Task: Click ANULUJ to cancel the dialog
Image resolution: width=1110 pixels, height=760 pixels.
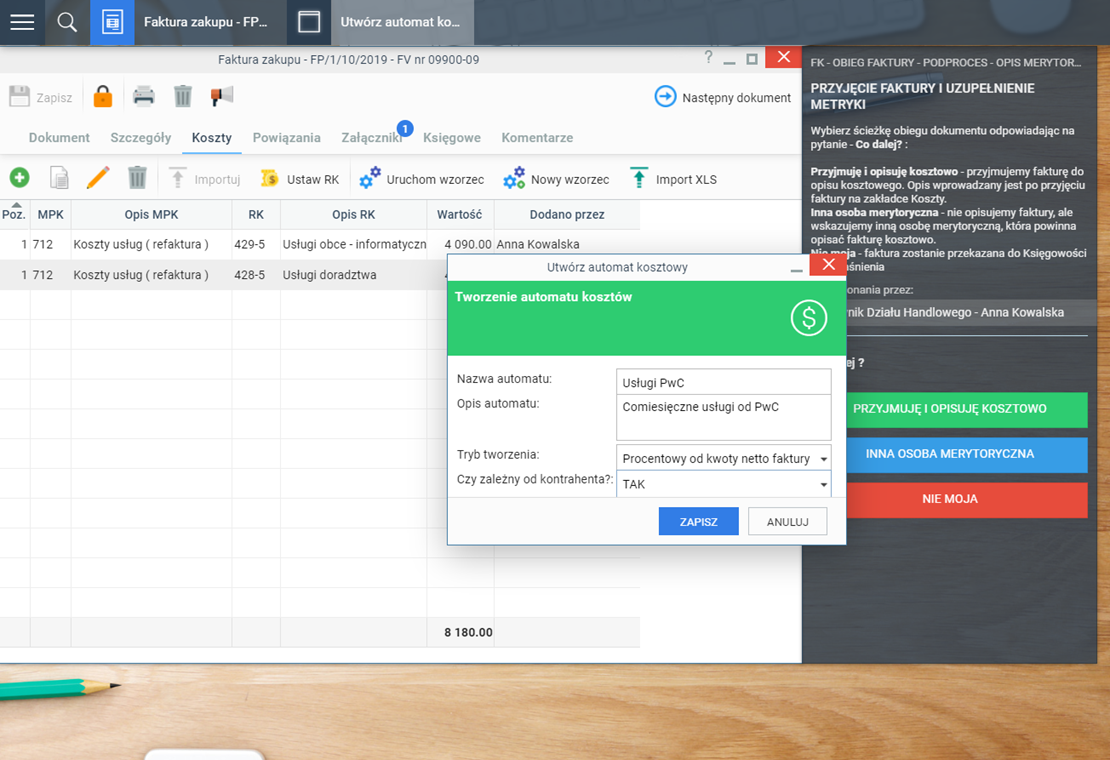Action: pyautogui.click(x=787, y=522)
